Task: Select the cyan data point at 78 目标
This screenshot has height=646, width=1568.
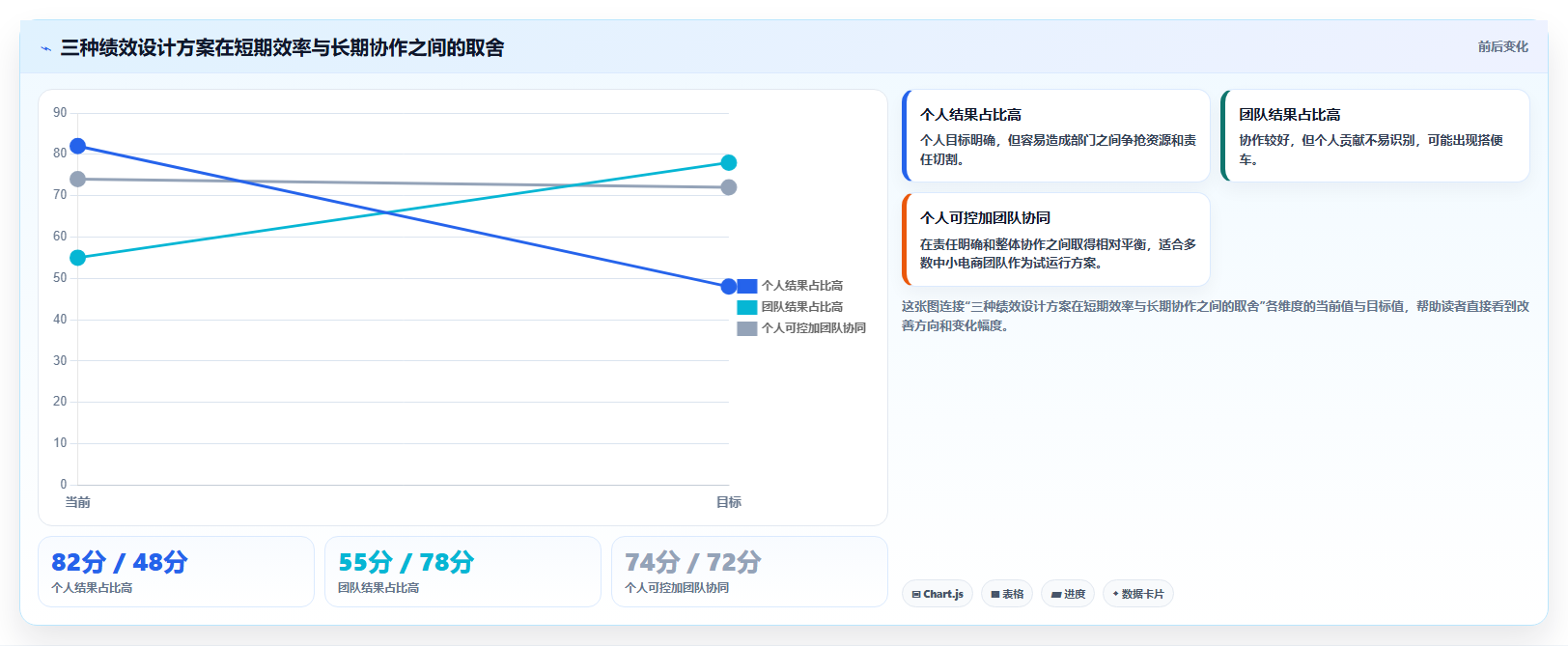Action: (729, 162)
